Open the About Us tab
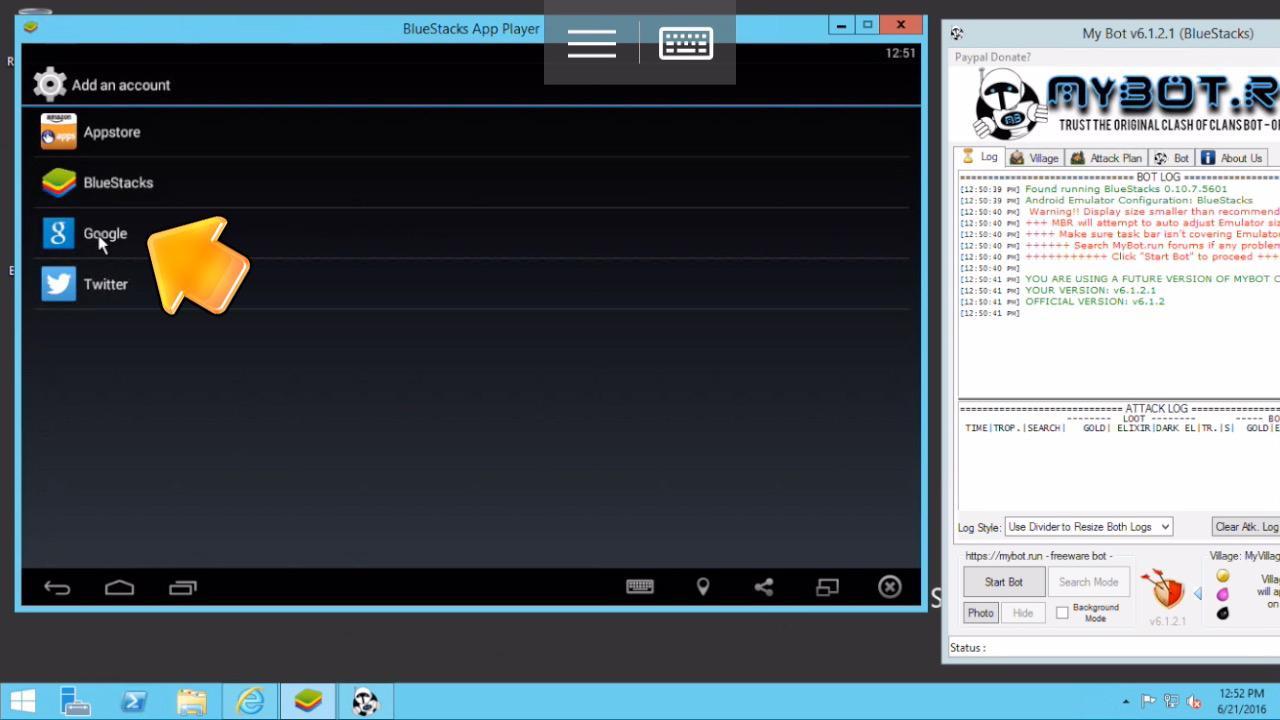 [x=1232, y=158]
